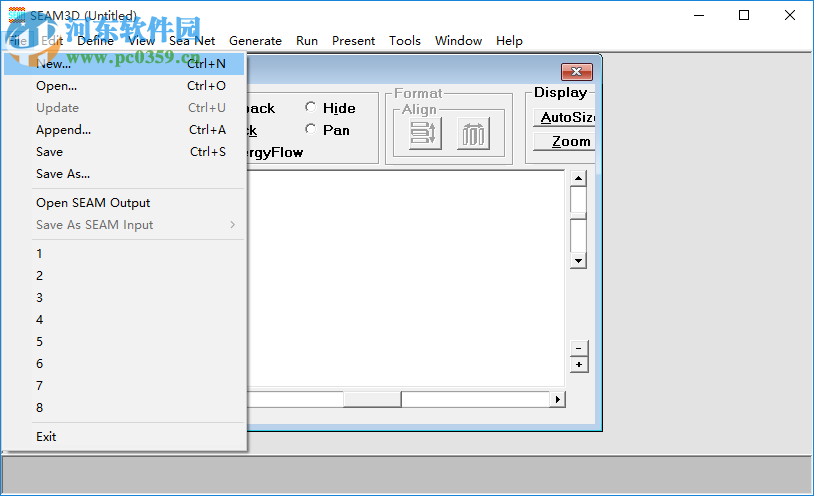Open recent file entry 8
The width and height of the screenshot is (814, 496).
(x=124, y=408)
